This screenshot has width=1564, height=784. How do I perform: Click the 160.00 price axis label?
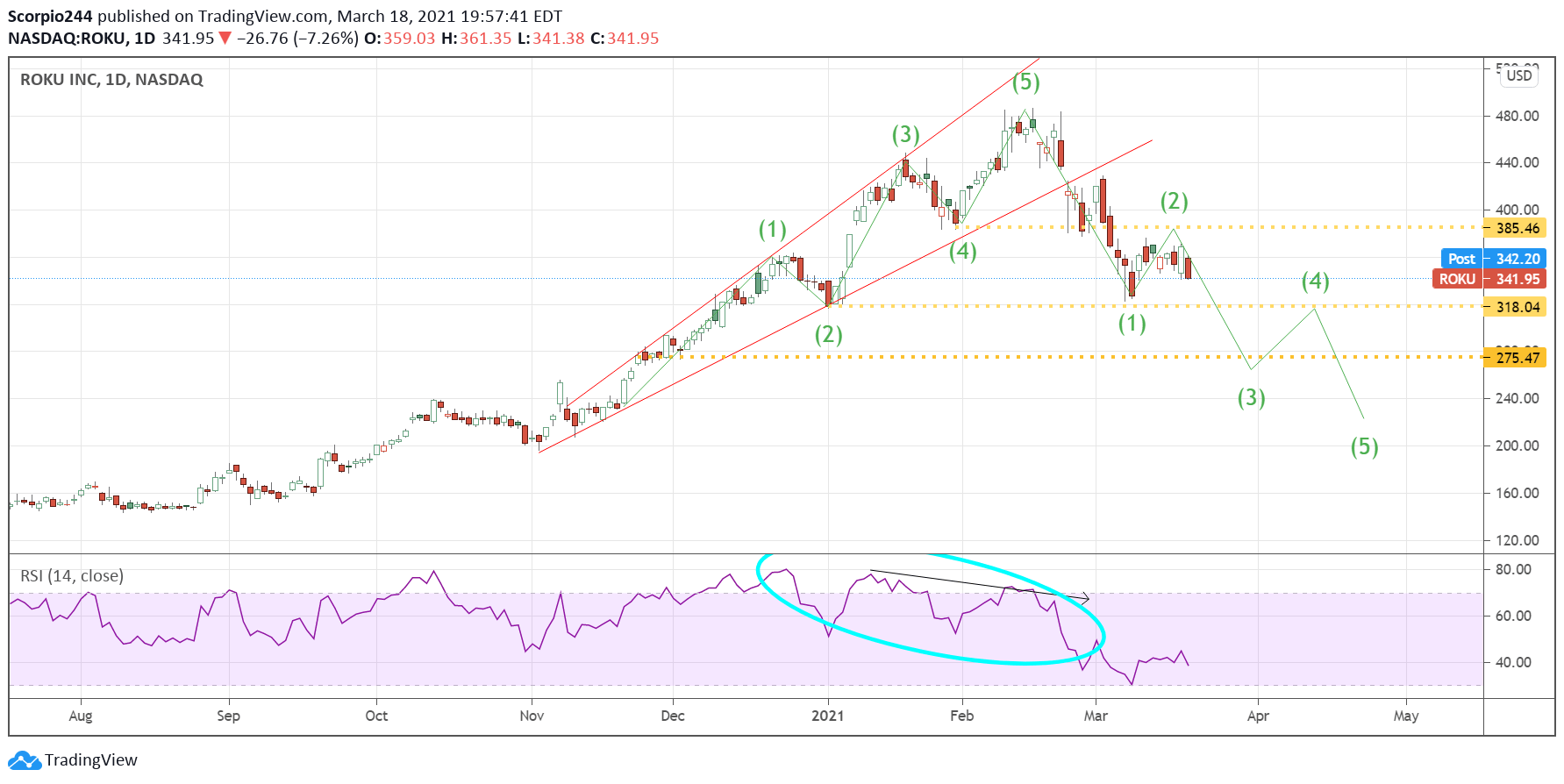[1518, 493]
